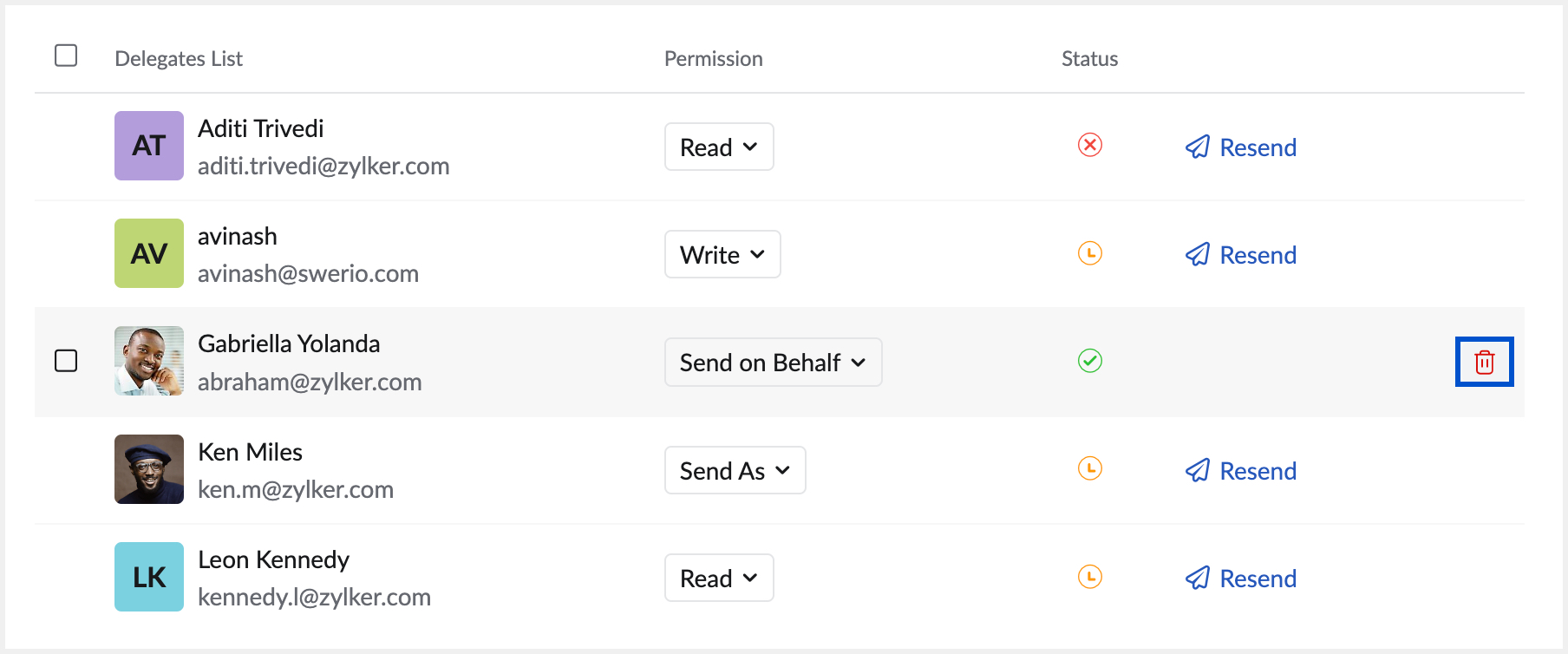Image resolution: width=1568 pixels, height=654 pixels.
Task: Click the pending clock icon for Leon Kennedy
Action: coord(1090,577)
